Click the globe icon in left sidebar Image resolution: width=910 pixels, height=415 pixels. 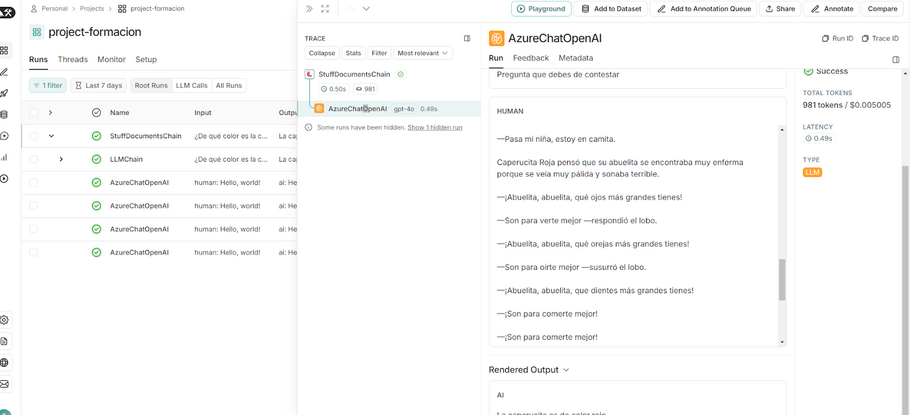pos(5,363)
